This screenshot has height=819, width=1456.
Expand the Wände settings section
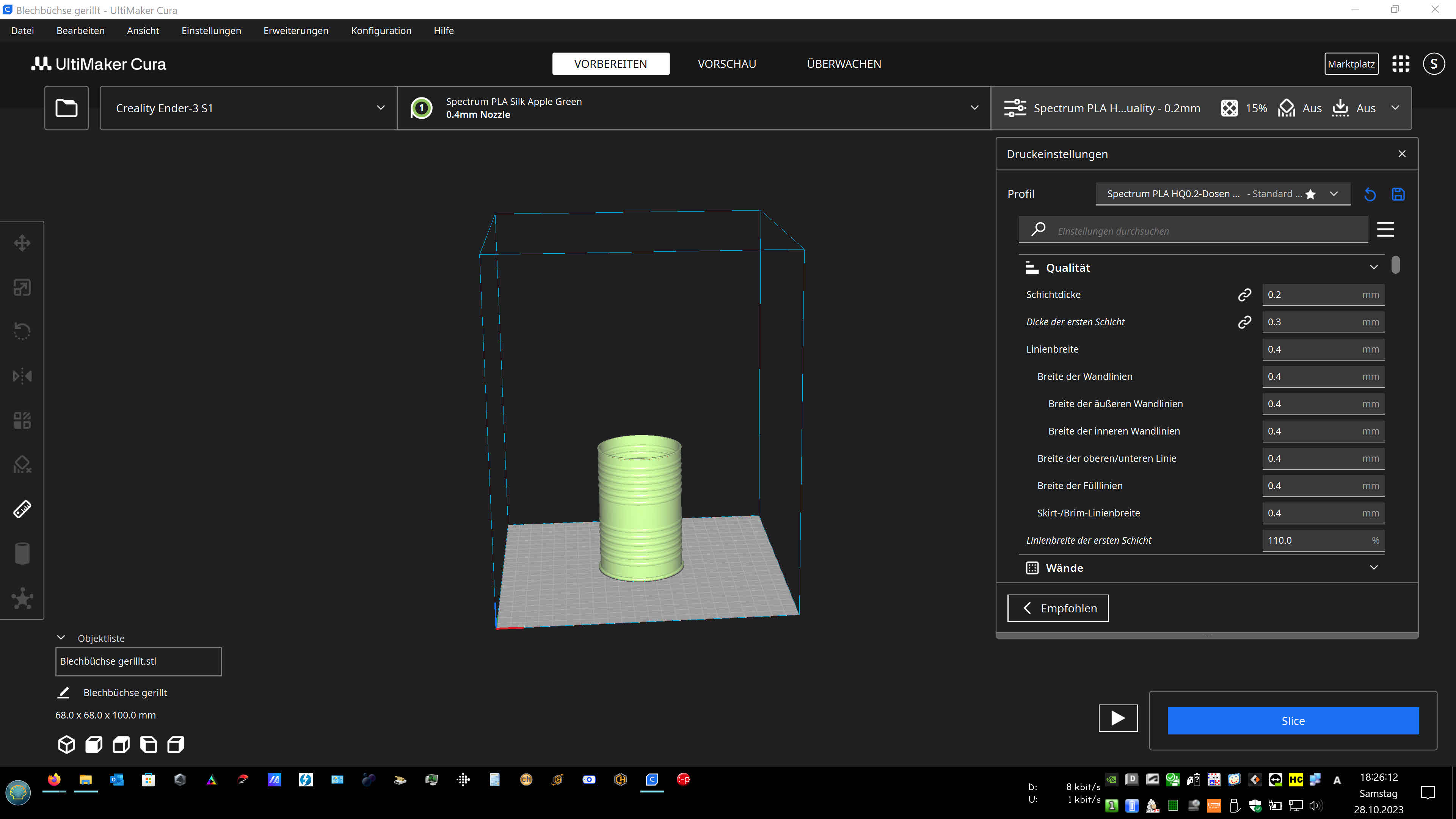(x=1202, y=568)
